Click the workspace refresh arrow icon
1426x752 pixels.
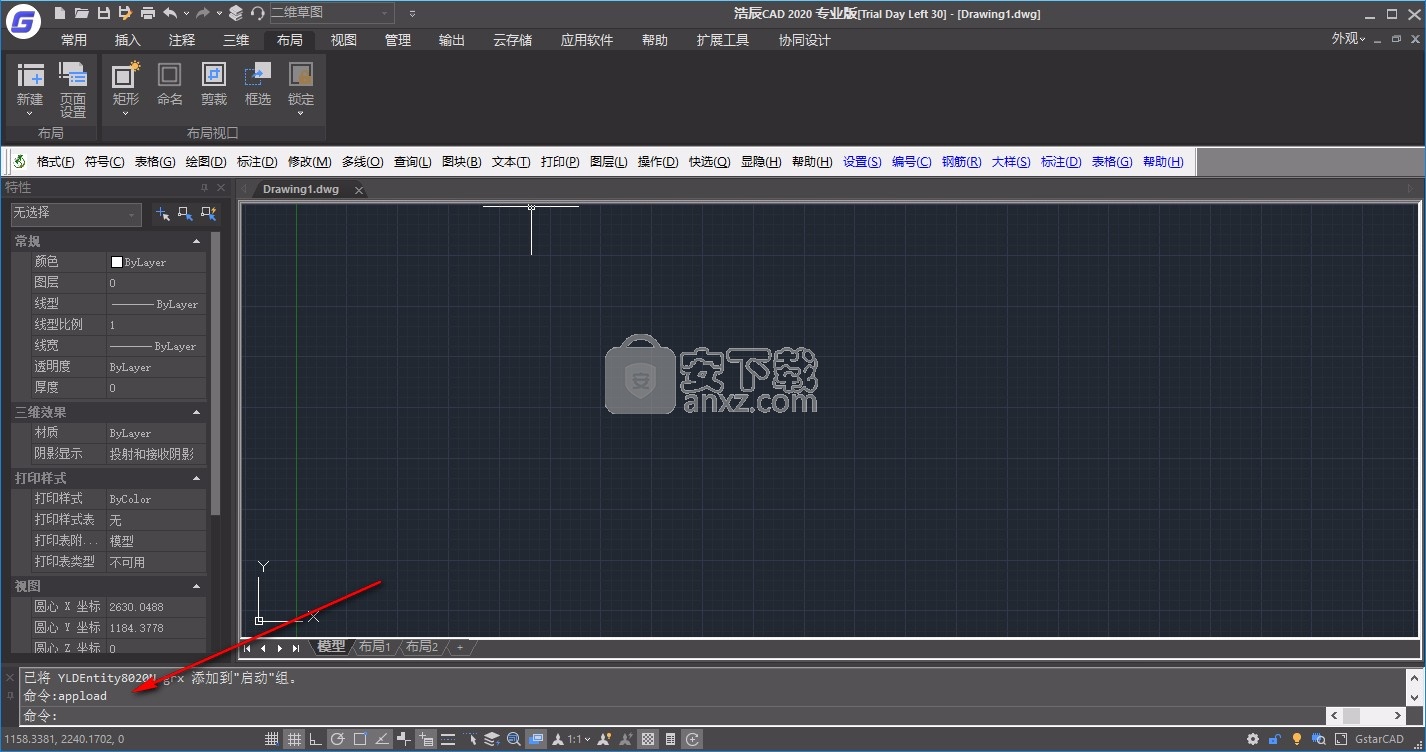pos(258,13)
